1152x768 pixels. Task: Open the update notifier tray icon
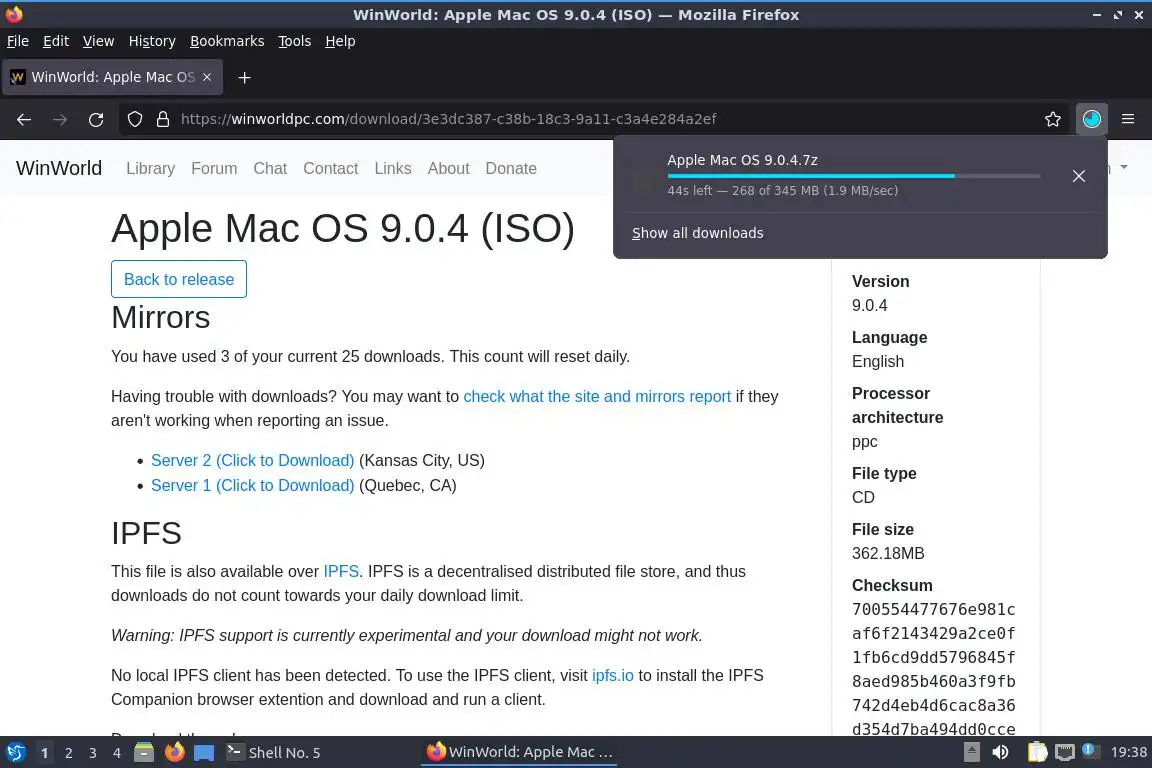pos(1090,751)
